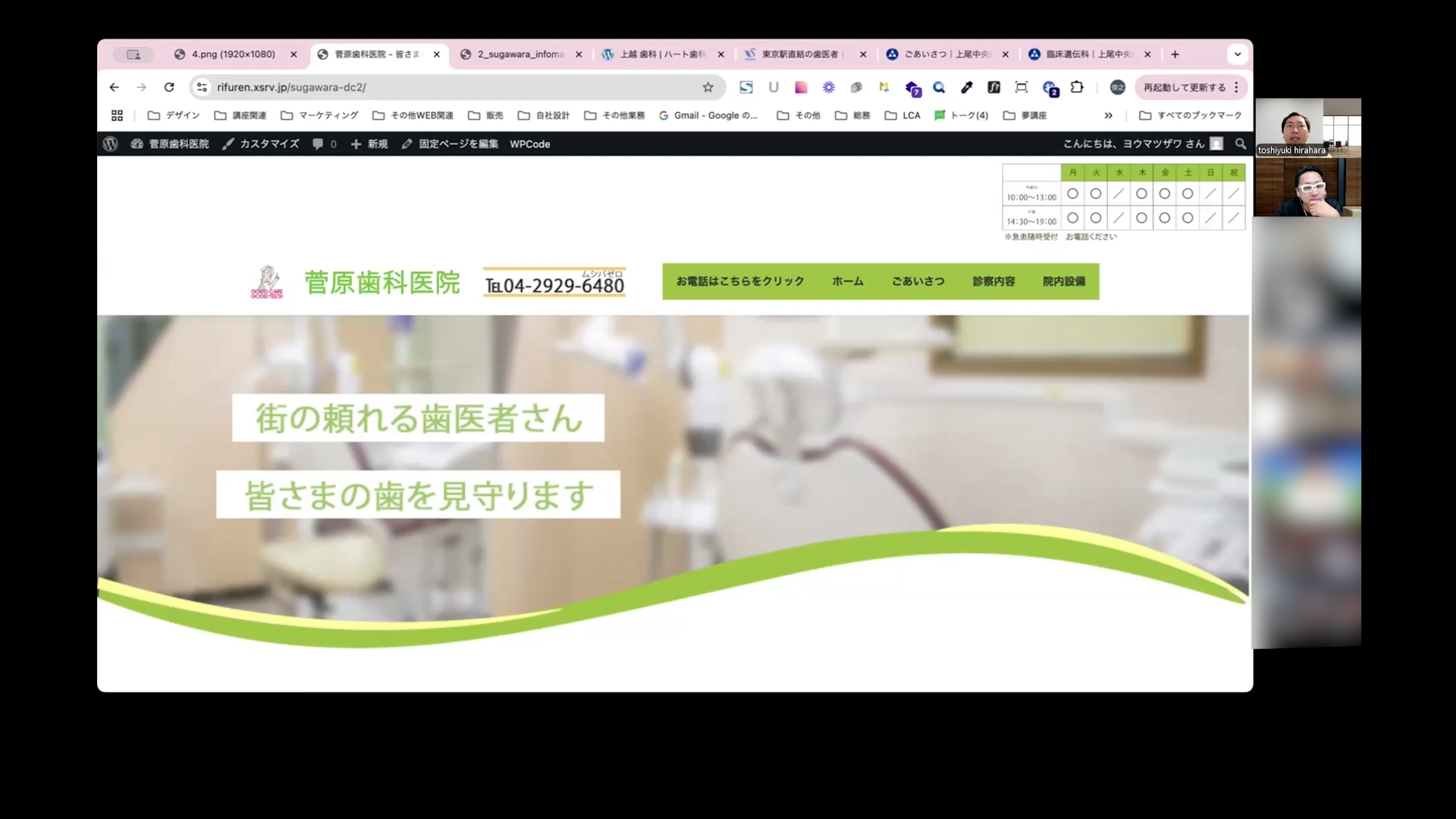Click the clinic logo image
This screenshot has width=1456, height=819.
pyautogui.click(x=267, y=282)
